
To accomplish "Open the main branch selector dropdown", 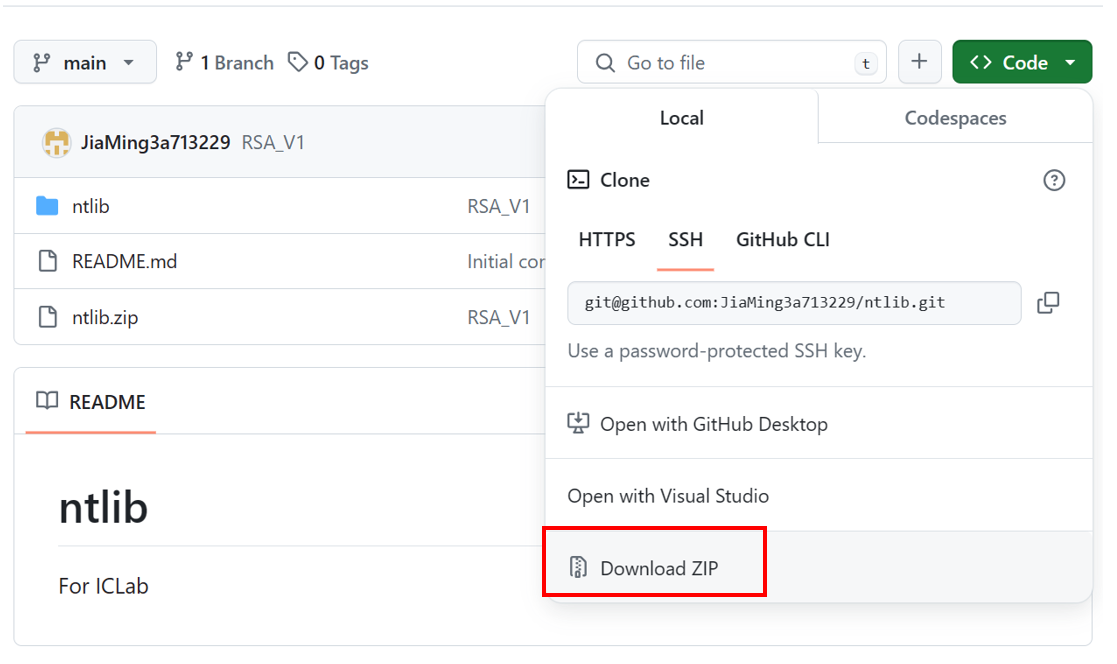I will click(x=85, y=63).
